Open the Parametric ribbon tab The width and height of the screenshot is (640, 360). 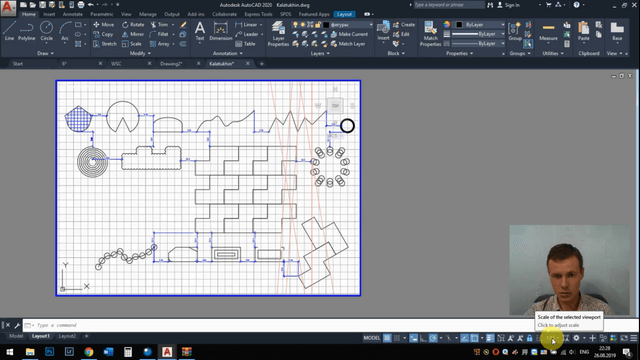[x=102, y=14]
